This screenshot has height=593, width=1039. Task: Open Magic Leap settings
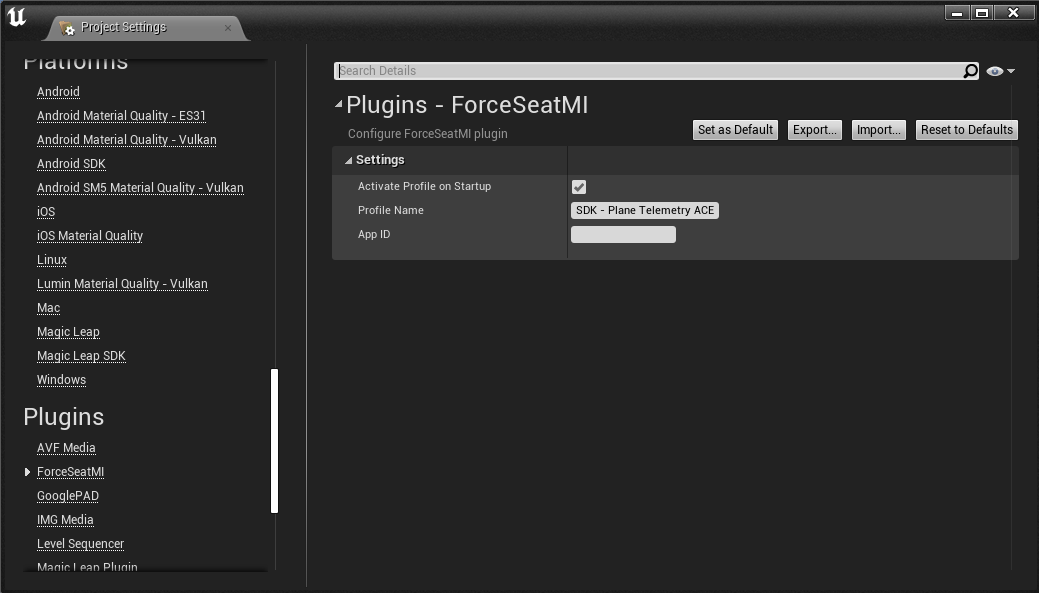(68, 332)
